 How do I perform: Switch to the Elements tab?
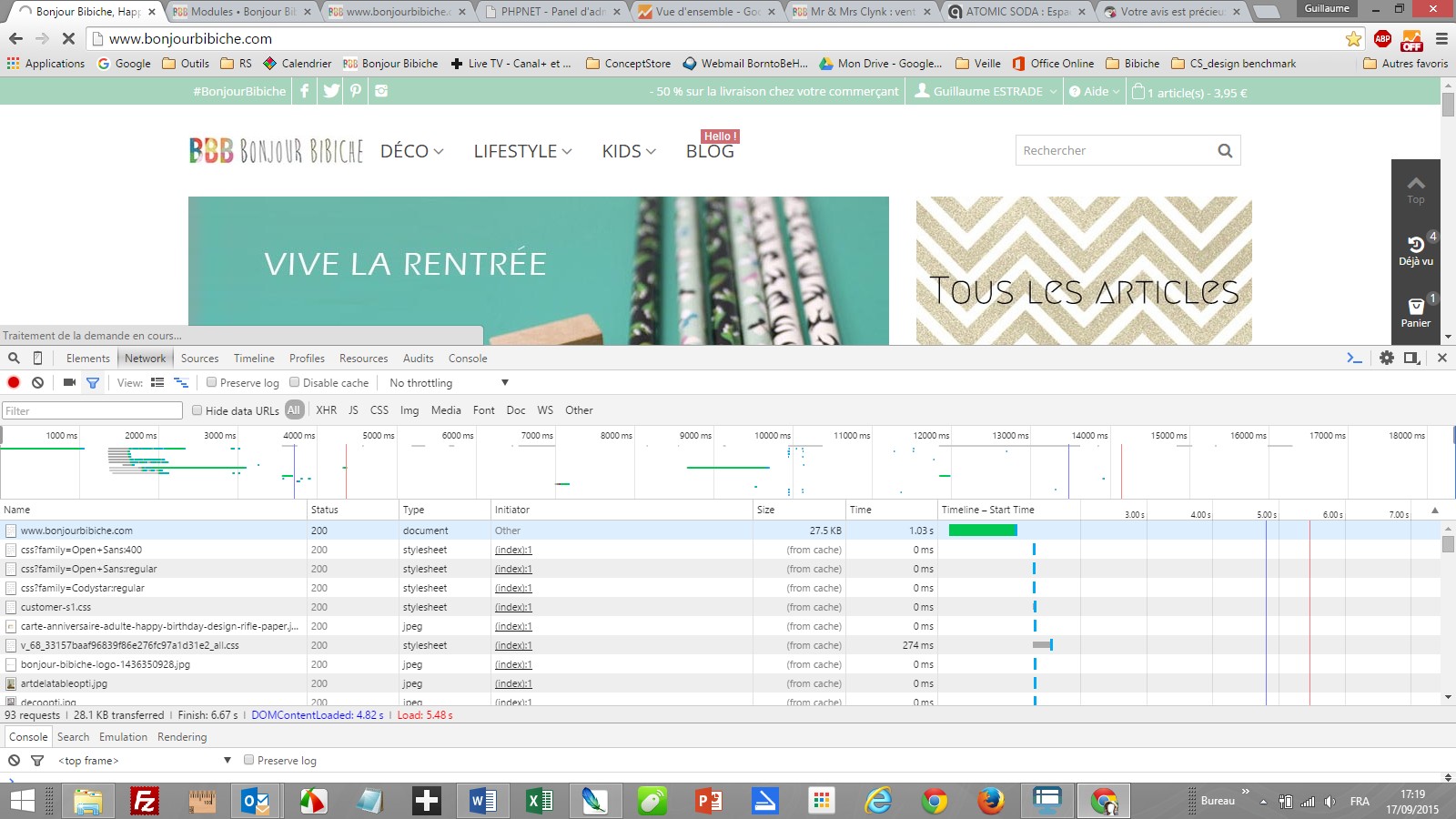pyautogui.click(x=87, y=359)
